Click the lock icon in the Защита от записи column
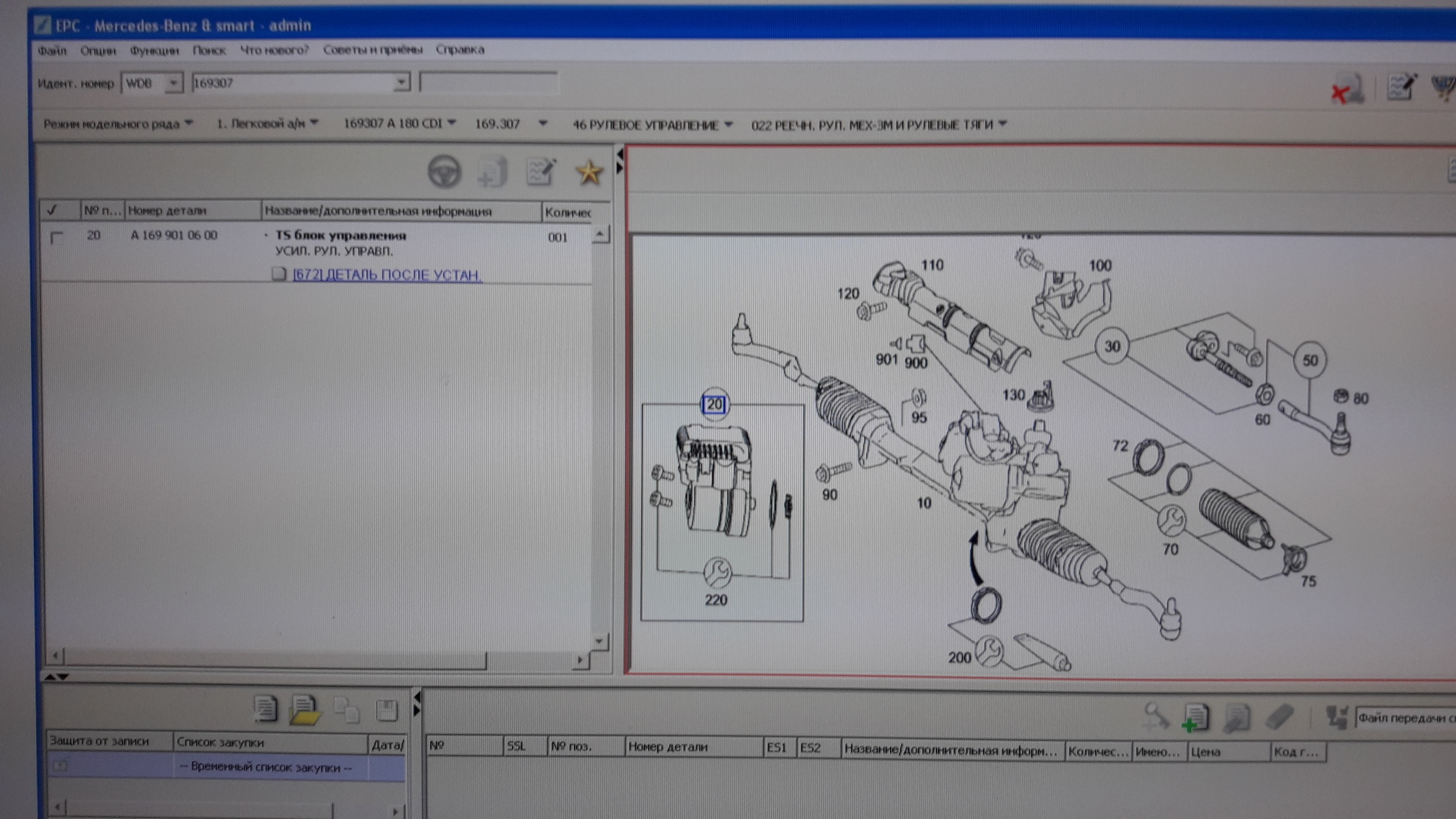This screenshot has width=1456, height=819. [x=61, y=765]
